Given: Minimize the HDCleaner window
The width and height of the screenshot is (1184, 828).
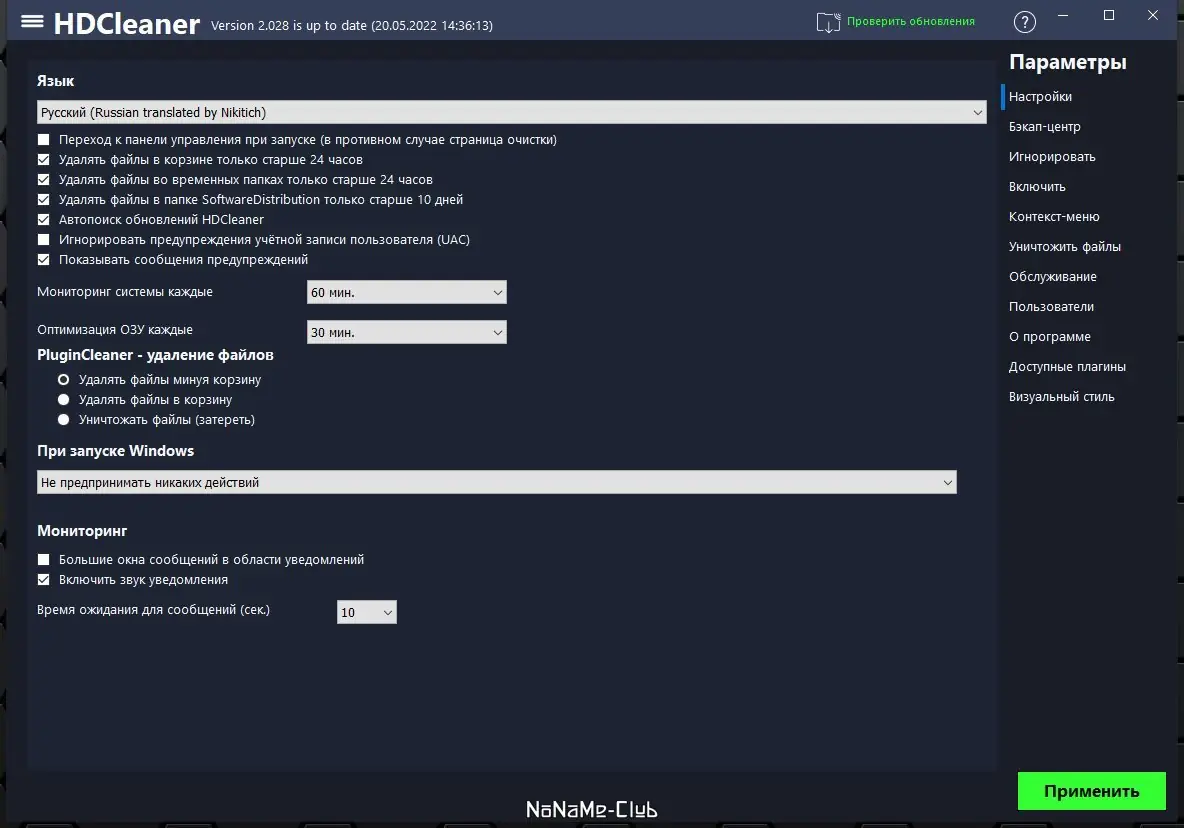Looking at the screenshot, I should pyautogui.click(x=1062, y=15).
